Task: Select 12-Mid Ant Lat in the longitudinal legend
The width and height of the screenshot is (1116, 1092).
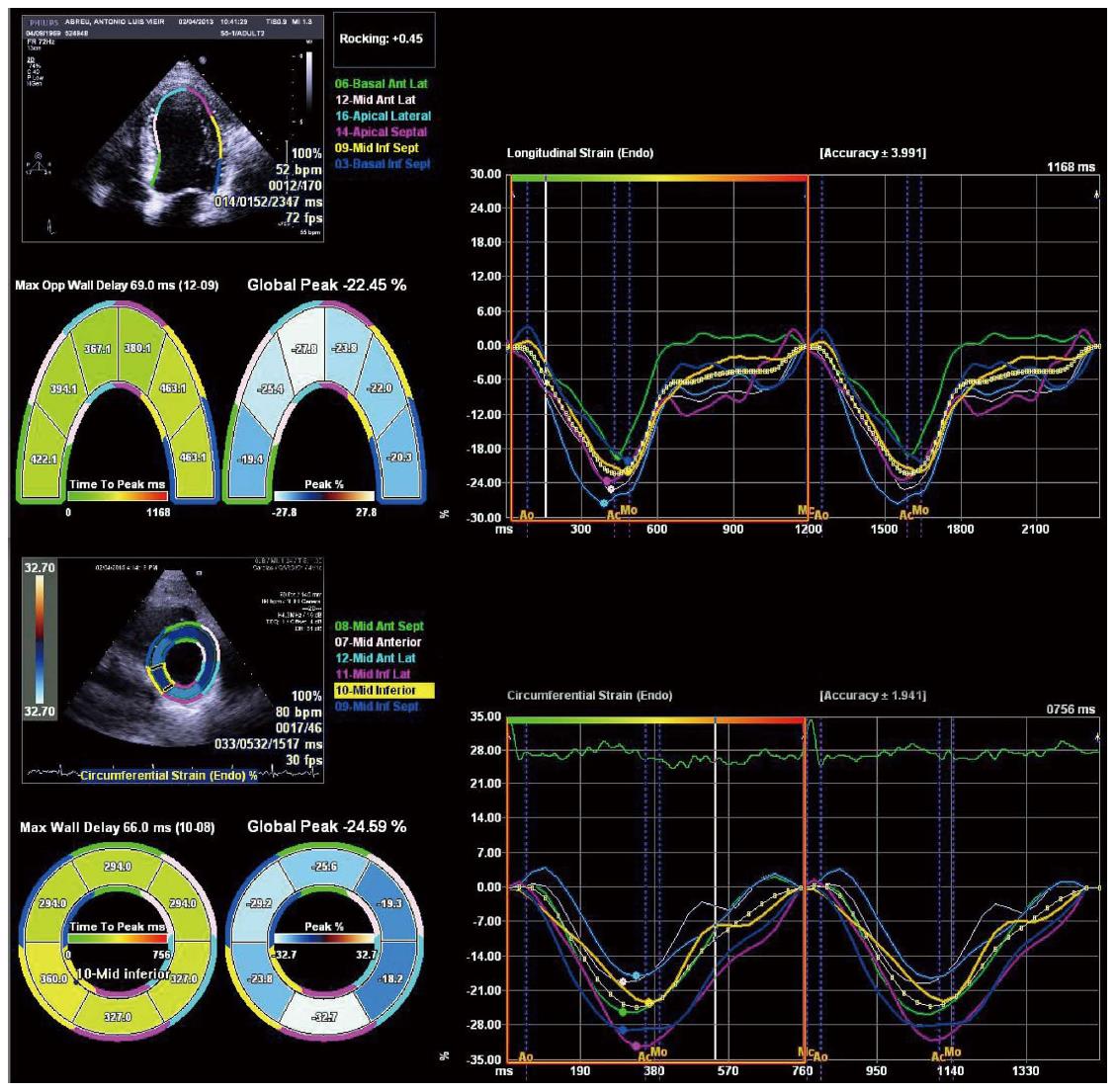Action: point(375,101)
